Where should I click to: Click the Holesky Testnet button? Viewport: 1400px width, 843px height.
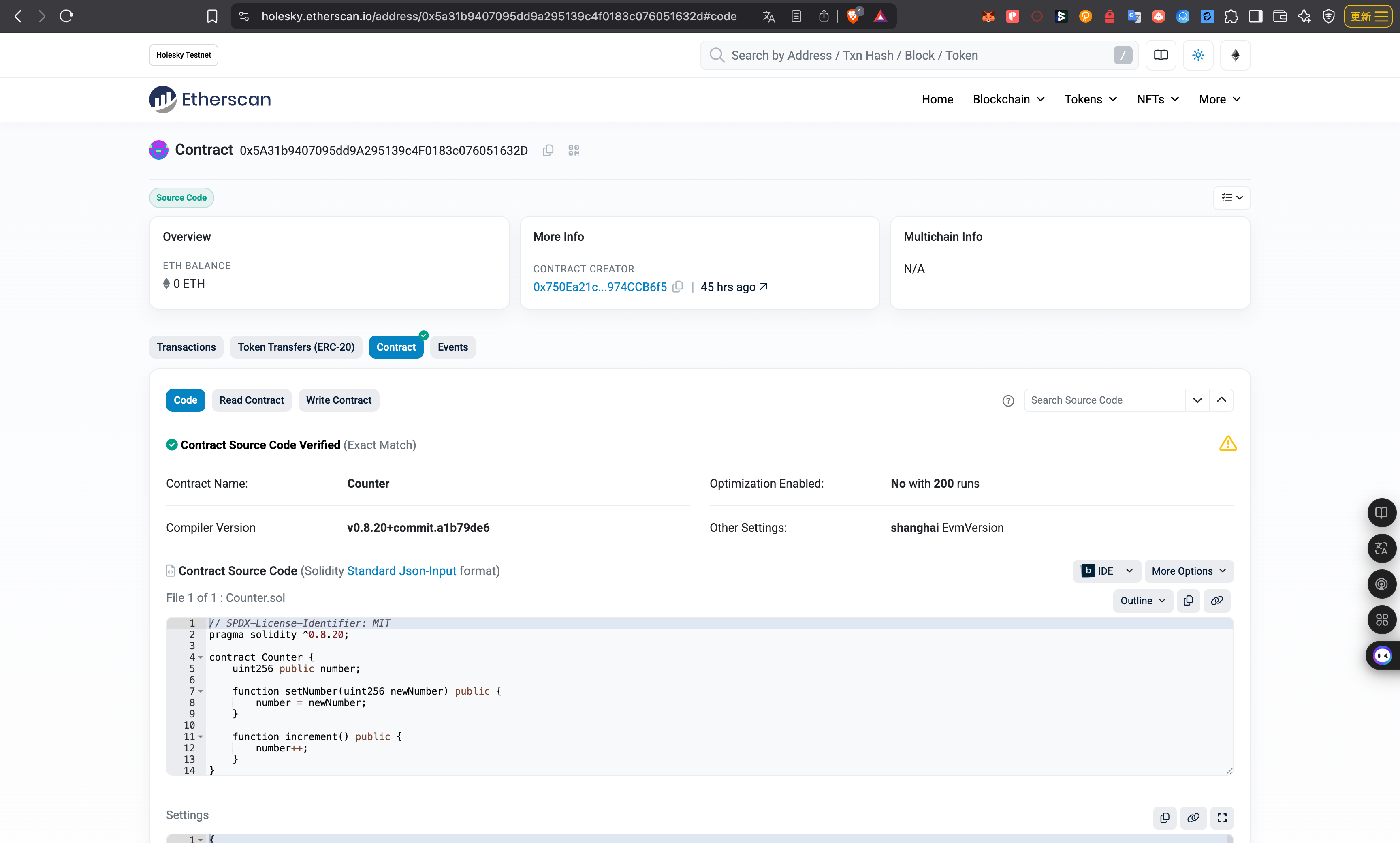184,55
